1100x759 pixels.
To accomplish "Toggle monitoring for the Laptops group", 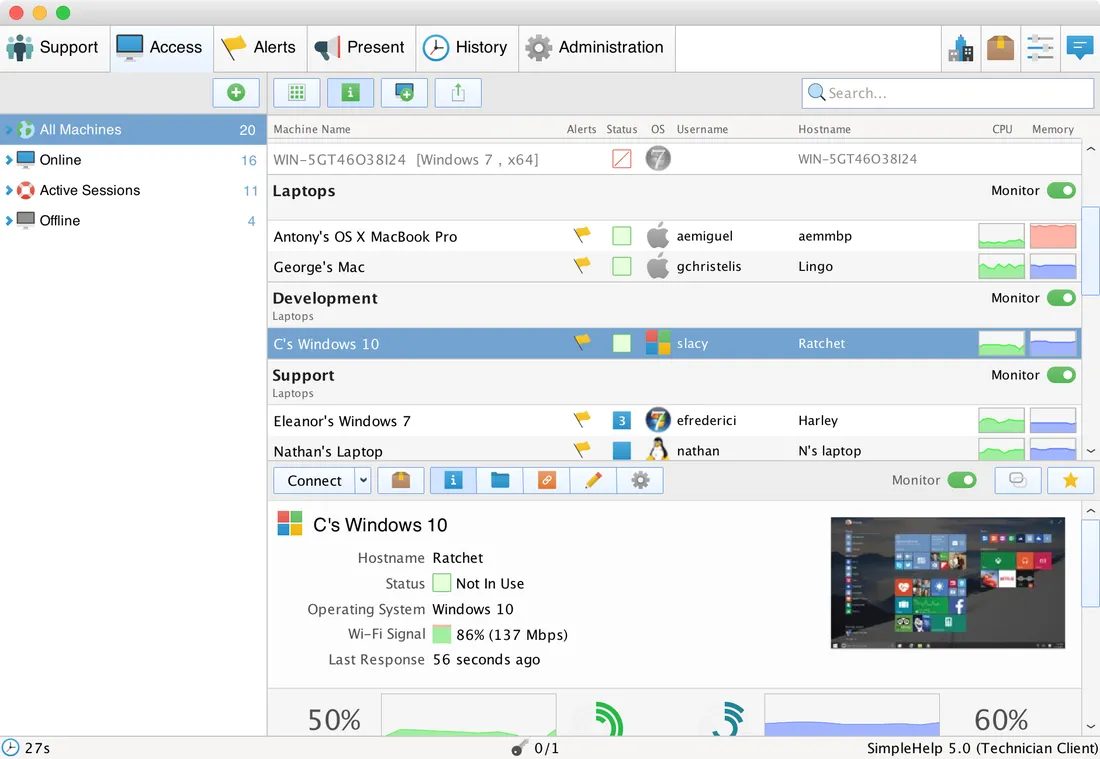I will pos(1062,190).
